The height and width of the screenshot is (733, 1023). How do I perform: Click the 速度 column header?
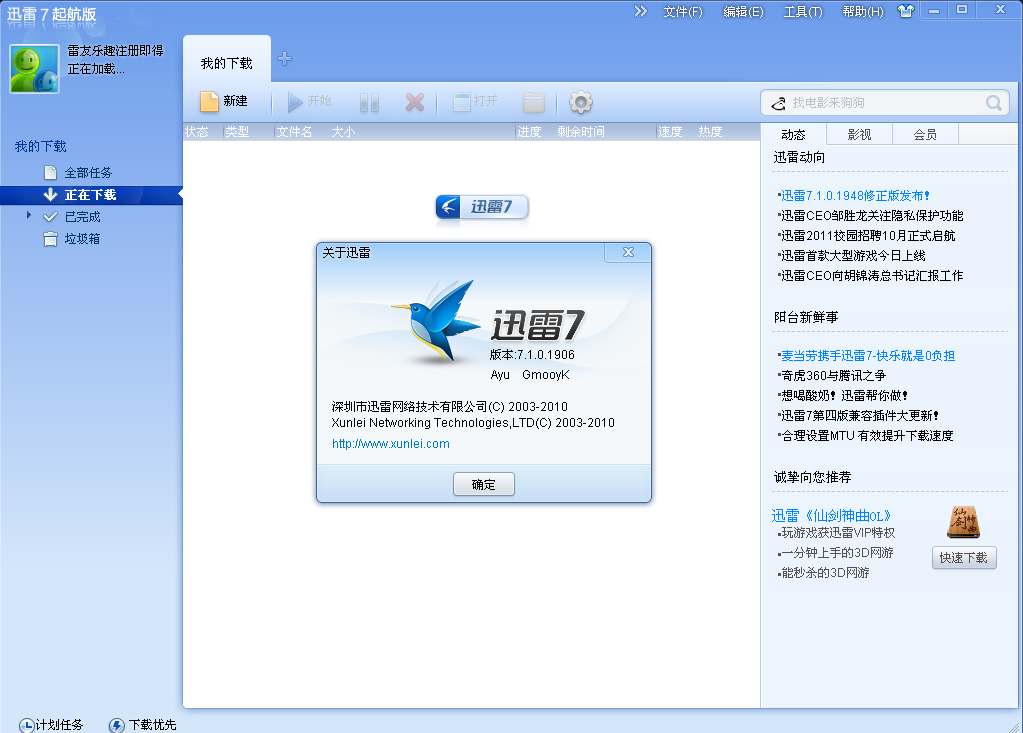(670, 132)
